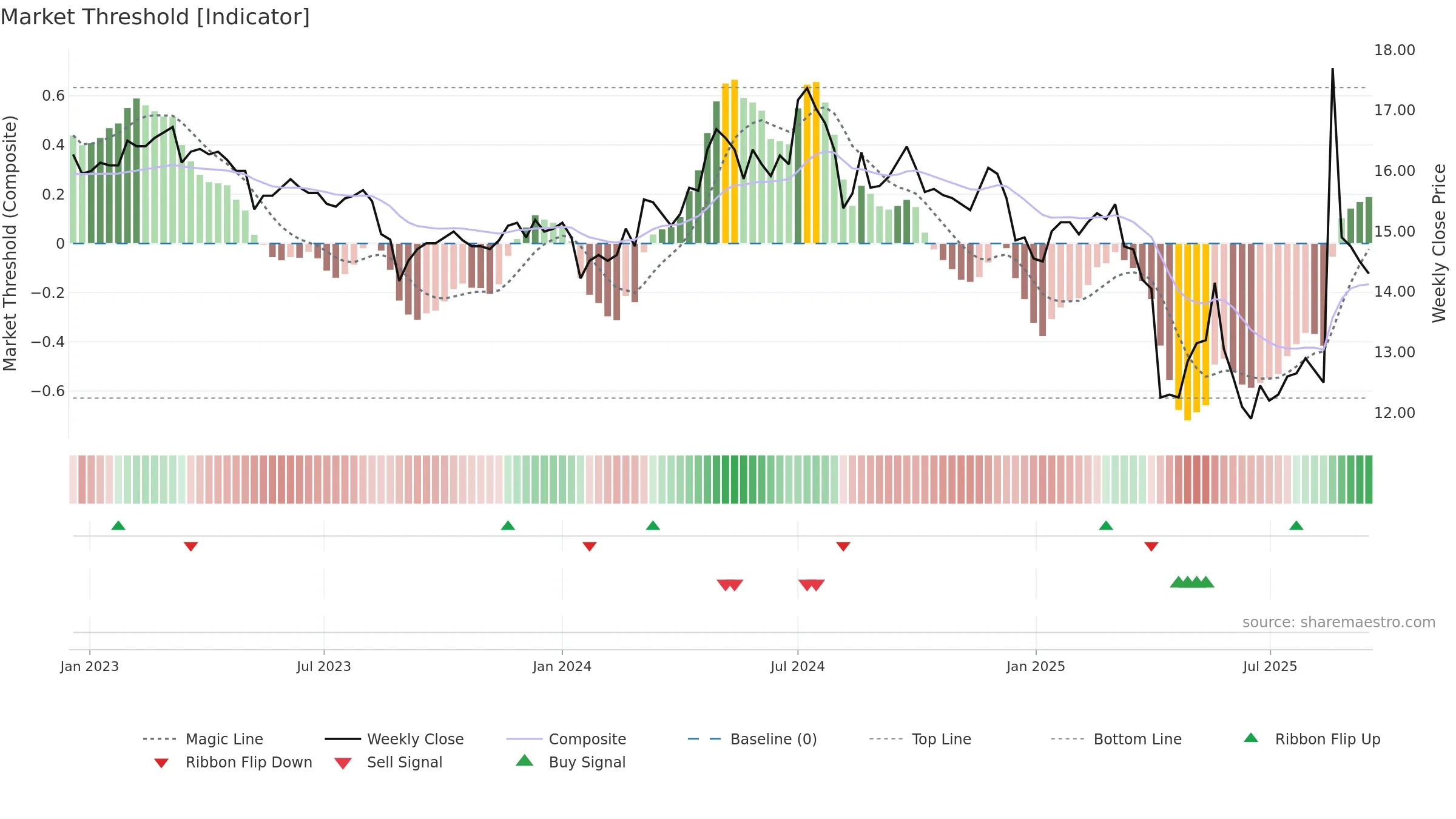Viewport: 1456px width, 819px height.
Task: Click the first sell signal marker in May 2024
Action: [x=725, y=585]
